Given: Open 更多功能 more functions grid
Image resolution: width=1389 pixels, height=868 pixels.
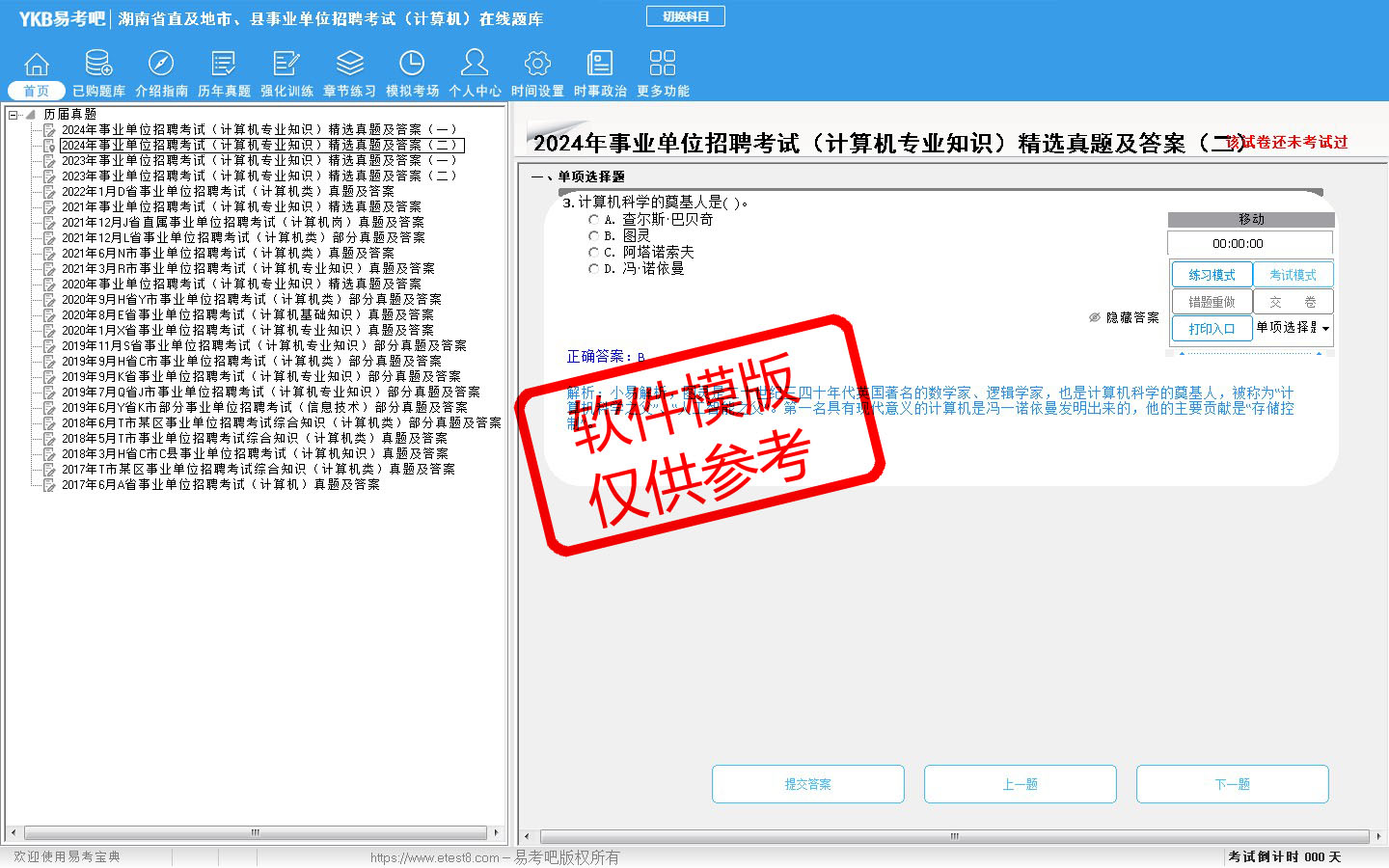Looking at the screenshot, I should coord(663,65).
